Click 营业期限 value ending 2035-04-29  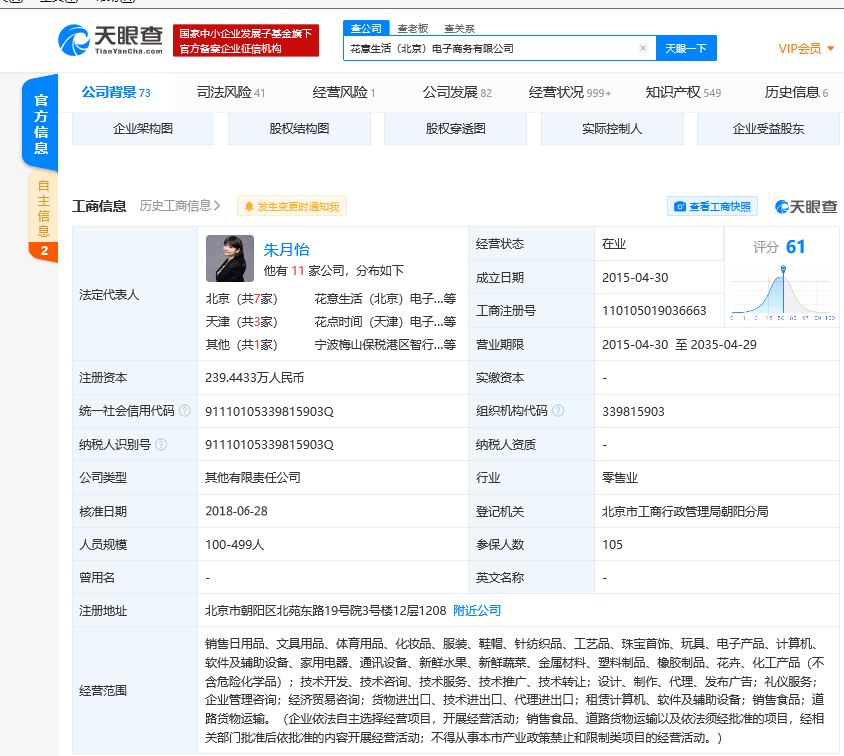pos(679,344)
